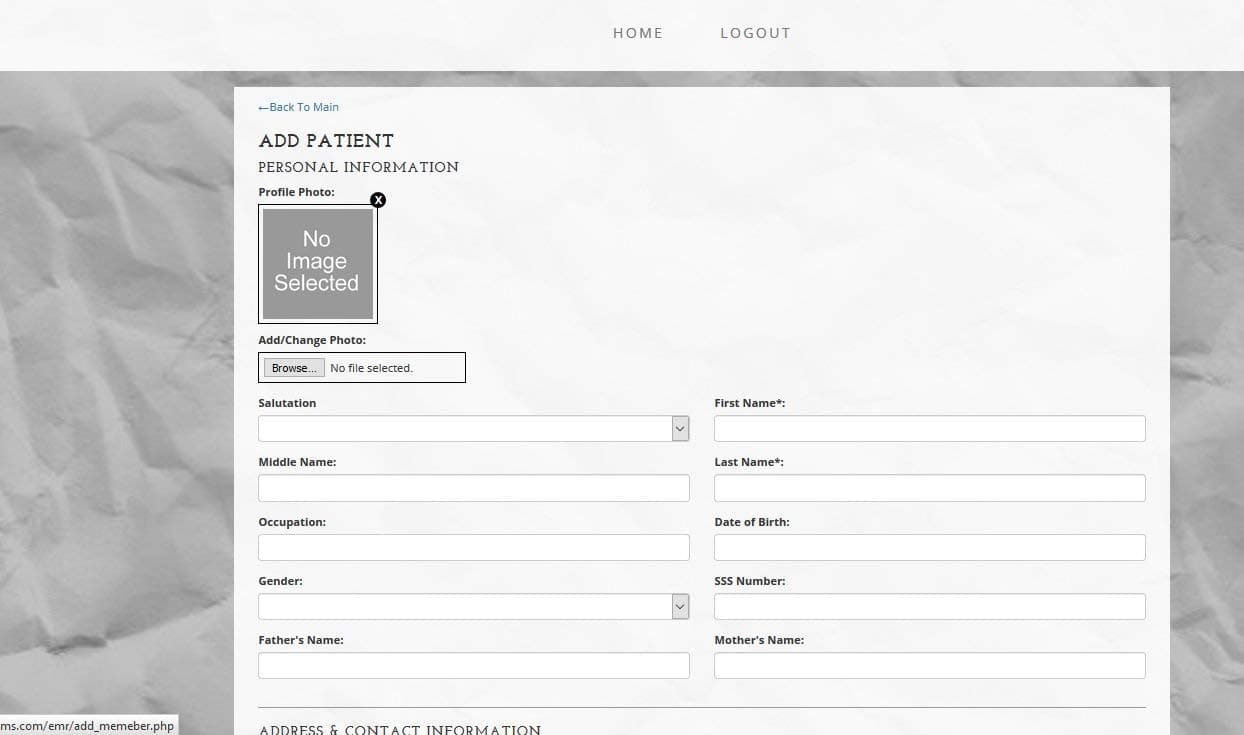This screenshot has height=735, width=1244.
Task: Select the Father's Name field
Action: pyautogui.click(x=473, y=666)
